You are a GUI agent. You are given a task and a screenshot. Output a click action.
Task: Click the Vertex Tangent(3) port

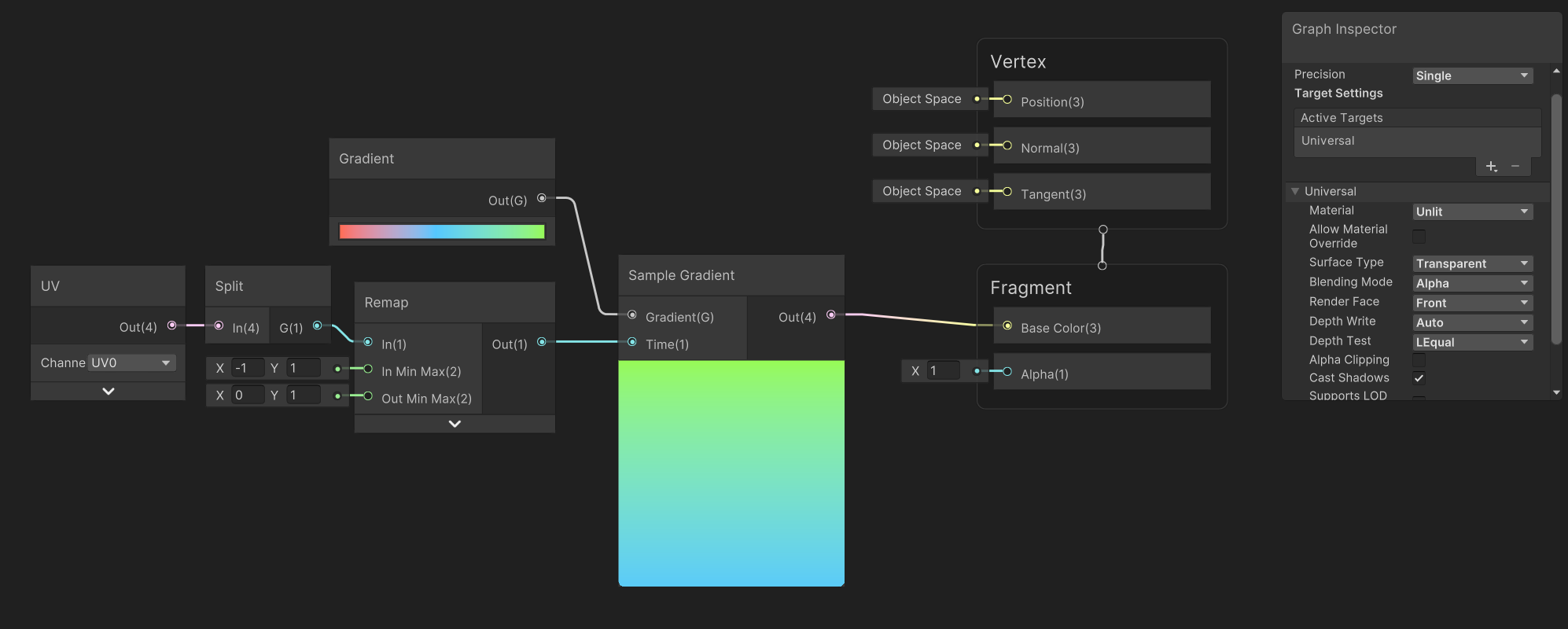[1007, 192]
